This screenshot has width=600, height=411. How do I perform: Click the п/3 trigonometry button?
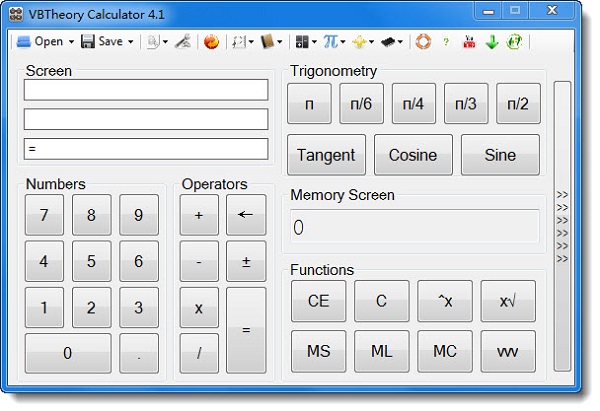tap(466, 104)
